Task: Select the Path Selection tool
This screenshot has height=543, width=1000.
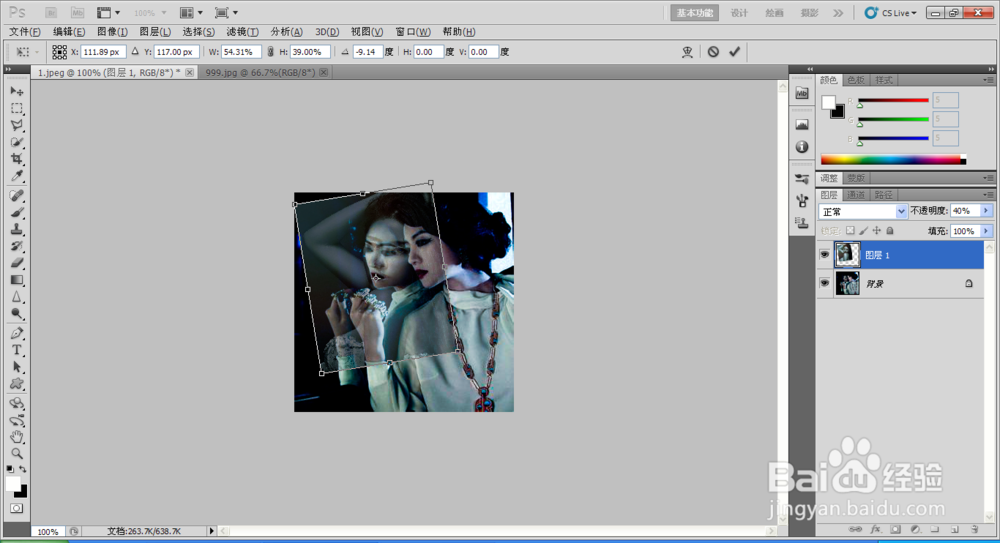Action: coord(17,367)
